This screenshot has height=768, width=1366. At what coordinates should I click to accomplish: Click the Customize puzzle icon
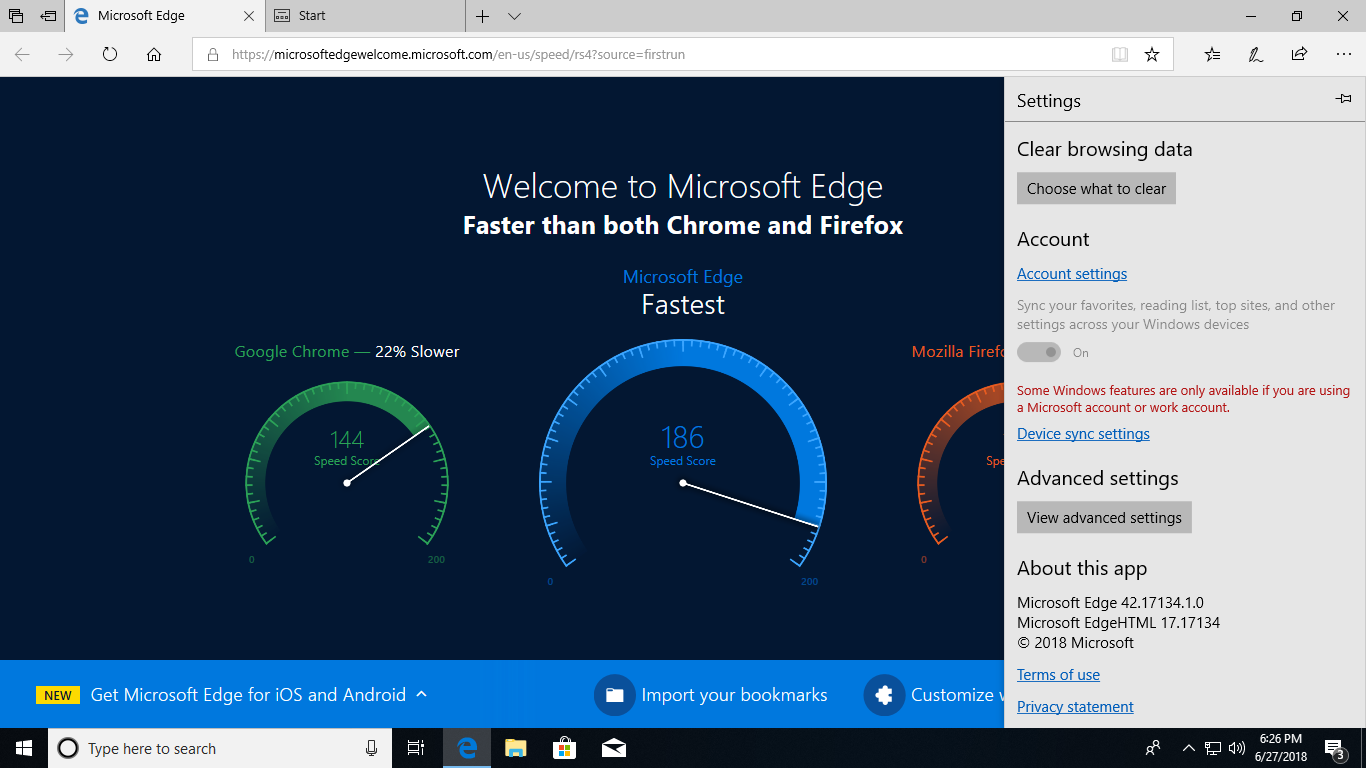(884, 695)
